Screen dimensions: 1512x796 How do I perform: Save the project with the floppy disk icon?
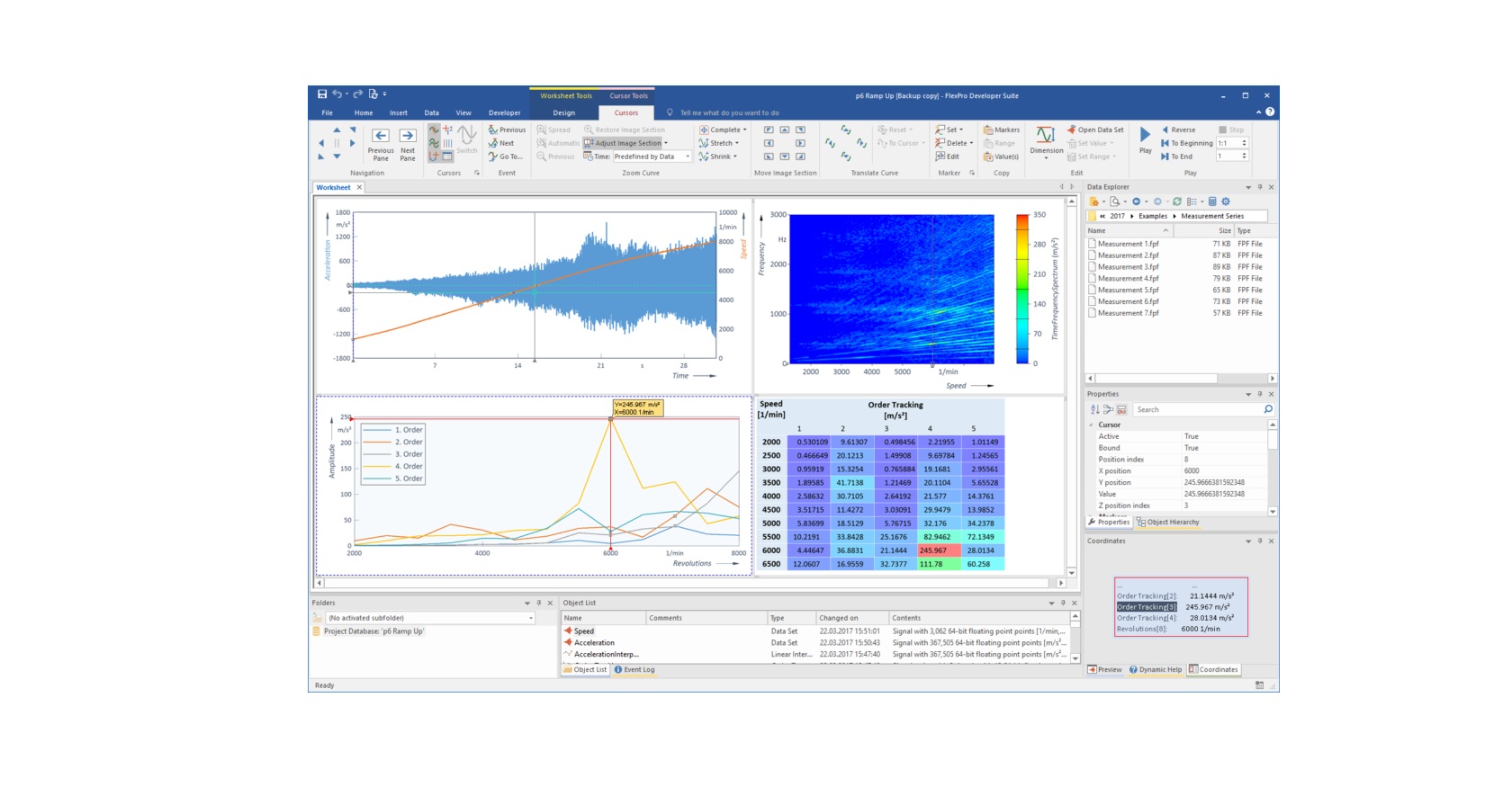coord(322,94)
